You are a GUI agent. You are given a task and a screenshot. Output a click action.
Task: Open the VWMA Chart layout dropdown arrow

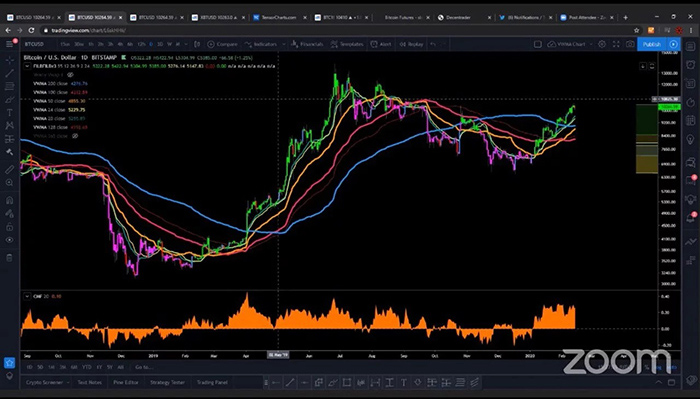coord(591,44)
